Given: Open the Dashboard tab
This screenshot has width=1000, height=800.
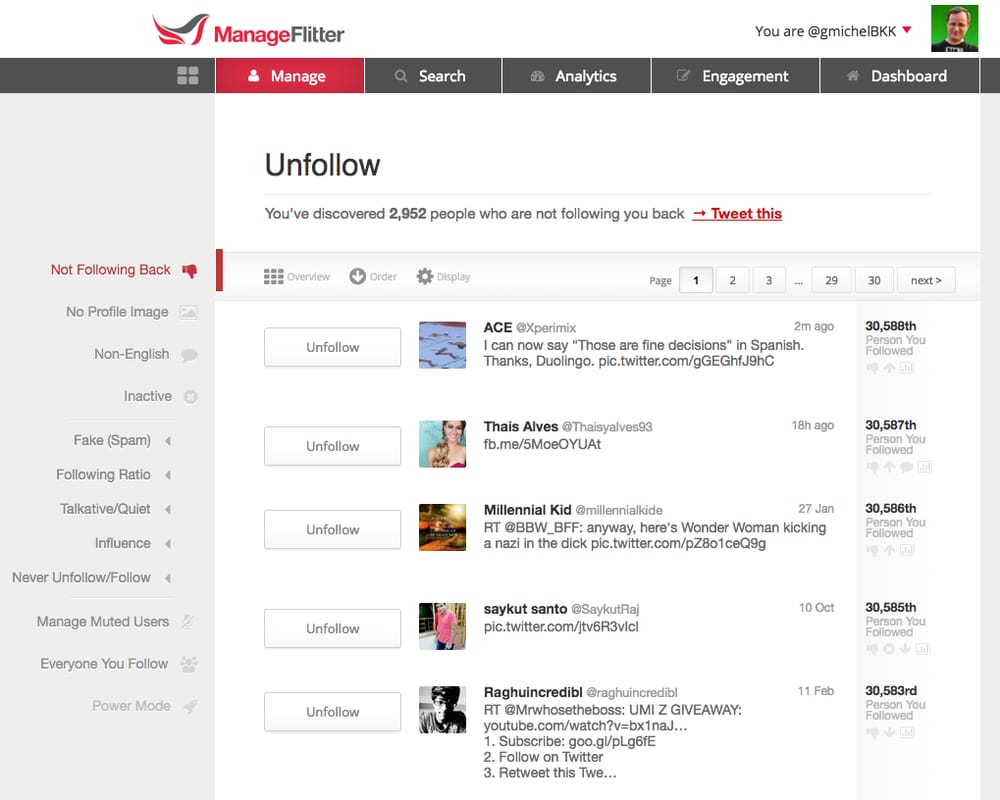Looking at the screenshot, I should tap(900, 76).
